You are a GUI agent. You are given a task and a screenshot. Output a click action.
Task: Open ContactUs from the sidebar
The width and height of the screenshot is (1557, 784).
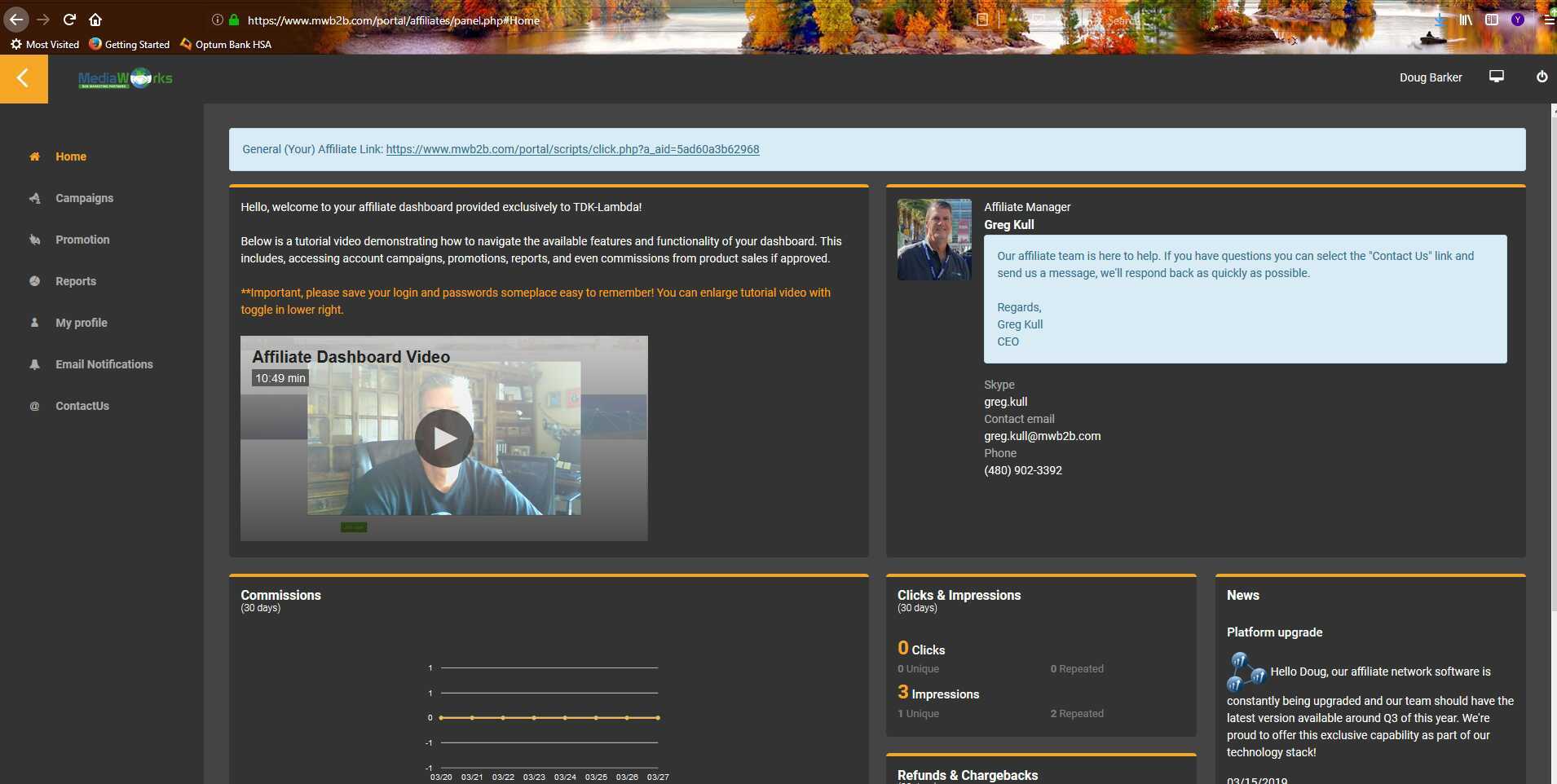pos(82,406)
